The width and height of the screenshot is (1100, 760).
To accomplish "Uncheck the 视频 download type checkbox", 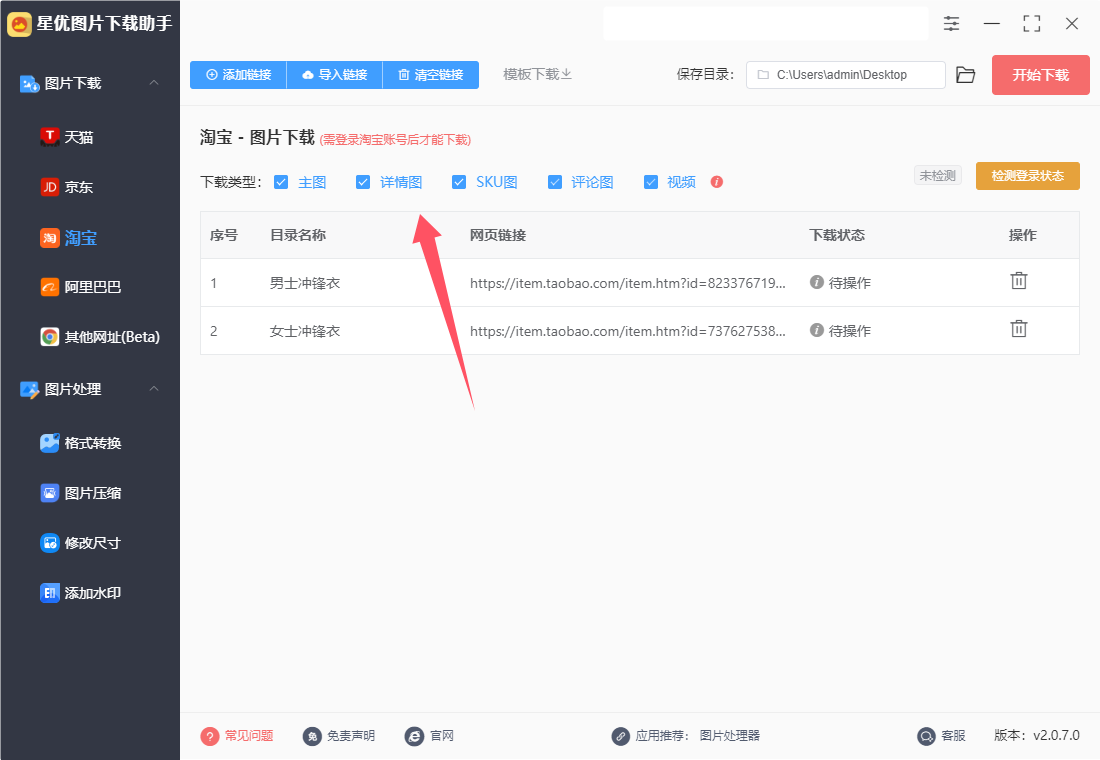I will 651,182.
